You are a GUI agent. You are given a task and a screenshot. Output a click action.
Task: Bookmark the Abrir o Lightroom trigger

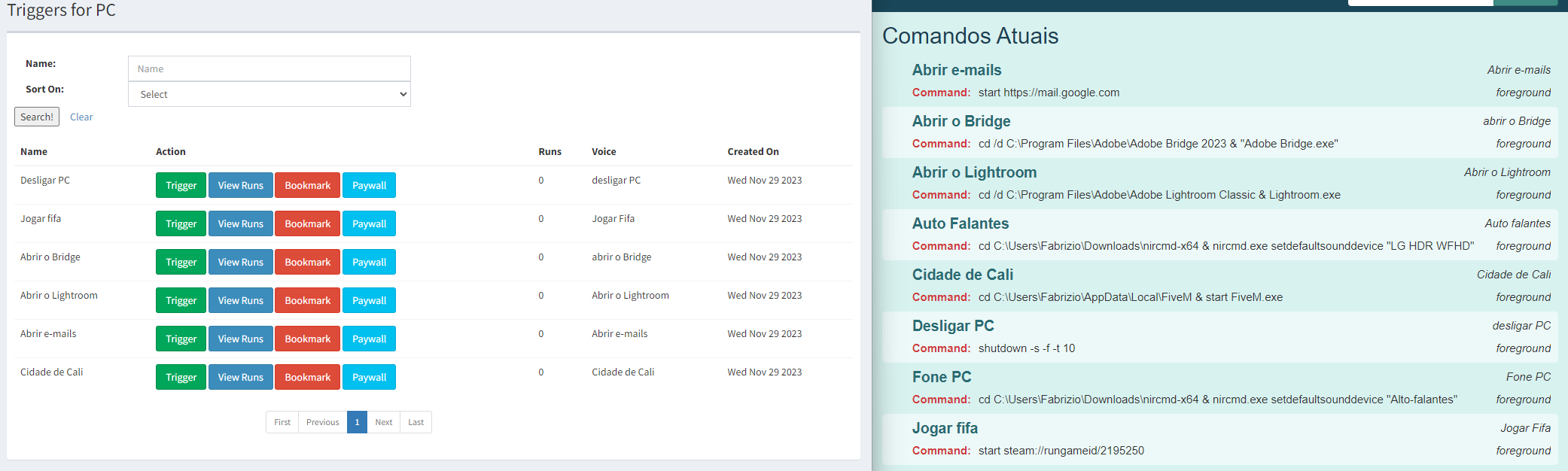tap(307, 300)
